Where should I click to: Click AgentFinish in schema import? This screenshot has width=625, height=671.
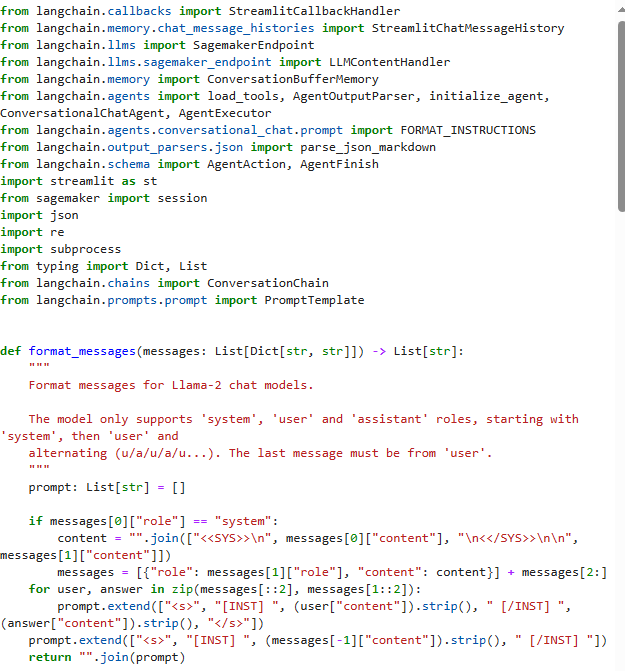(x=339, y=164)
